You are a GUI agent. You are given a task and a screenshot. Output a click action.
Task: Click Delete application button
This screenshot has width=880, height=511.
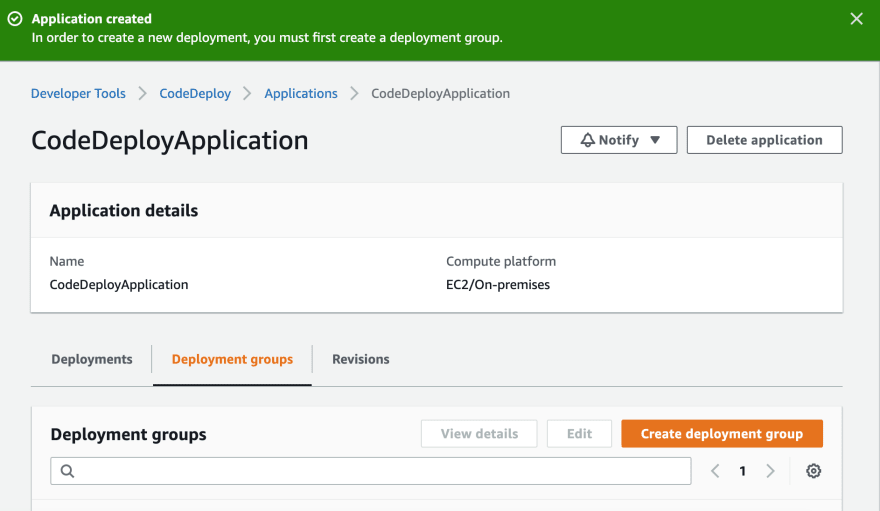pyautogui.click(x=764, y=140)
